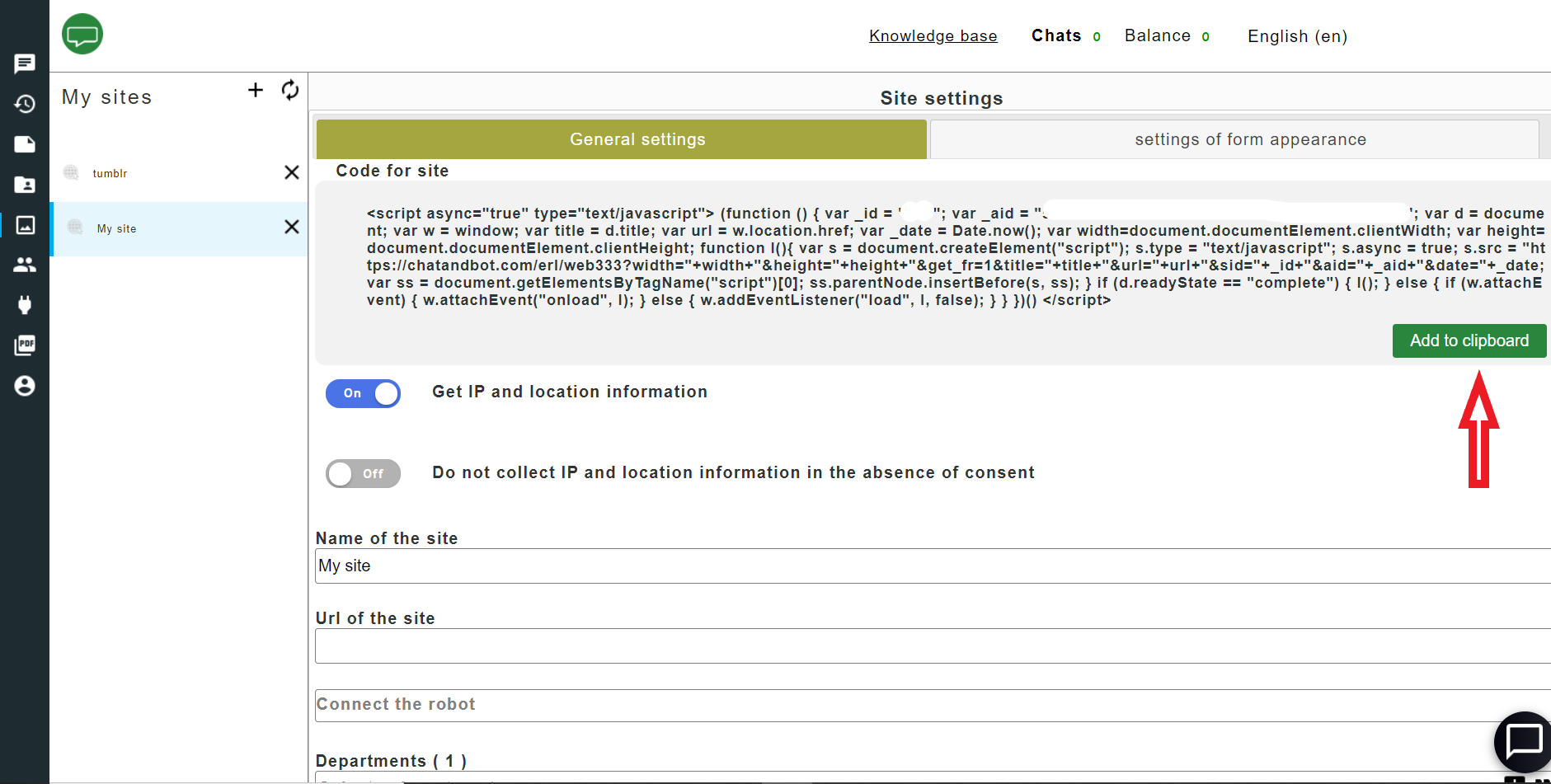1551x784 pixels.
Task: Open the English (en) language selector
Action: click(x=1296, y=36)
